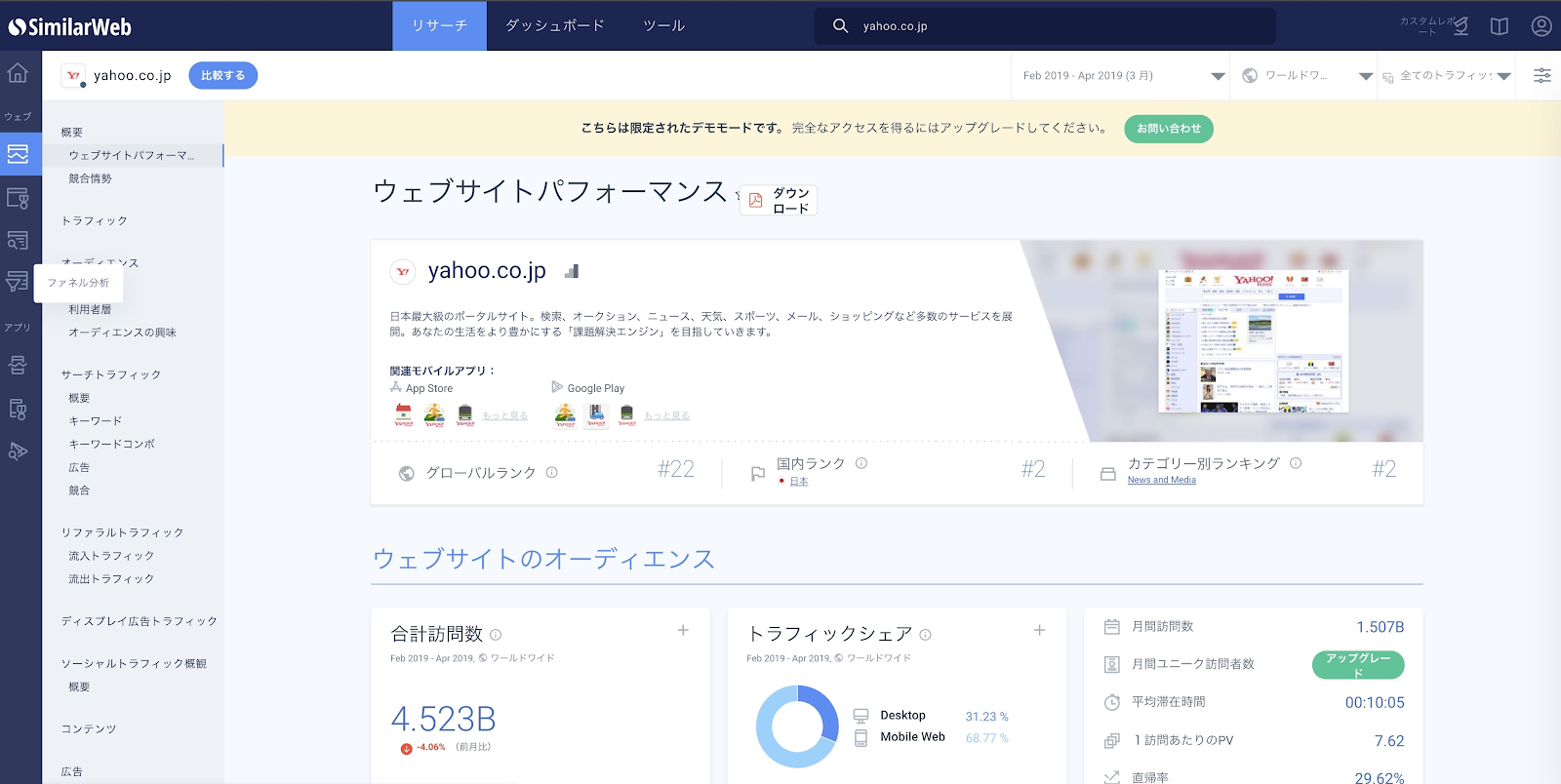Click the Mobile Web 68.77 % value
Viewport: 1561px width, 784px height.
click(x=987, y=738)
